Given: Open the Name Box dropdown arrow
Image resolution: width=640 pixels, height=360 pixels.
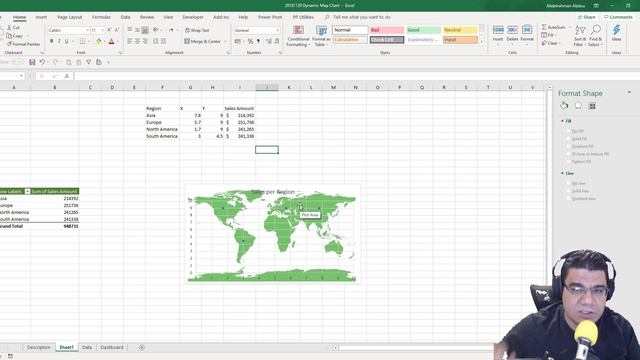Looking at the screenshot, I should click(21, 76).
